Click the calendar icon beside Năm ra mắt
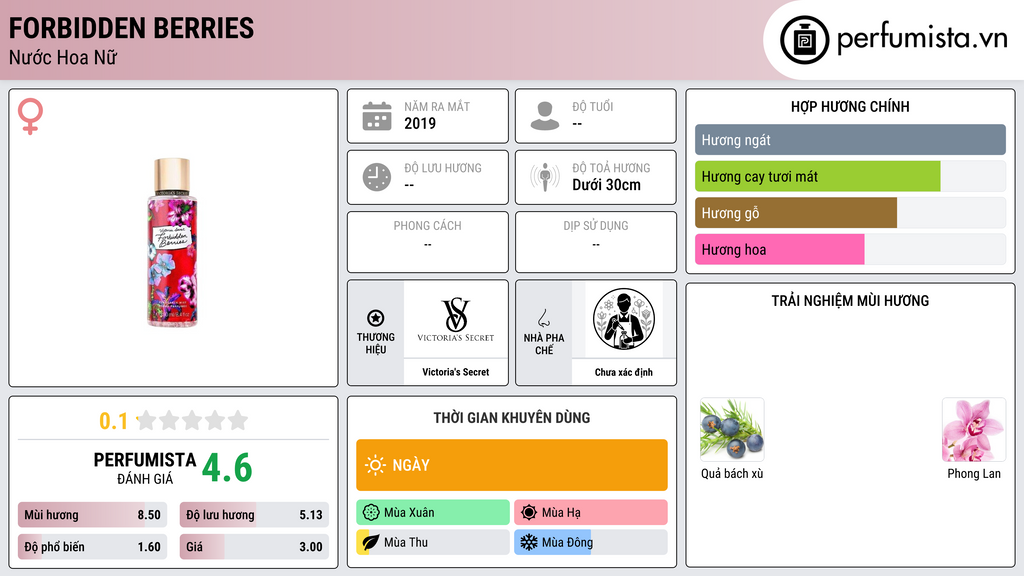 [377, 116]
